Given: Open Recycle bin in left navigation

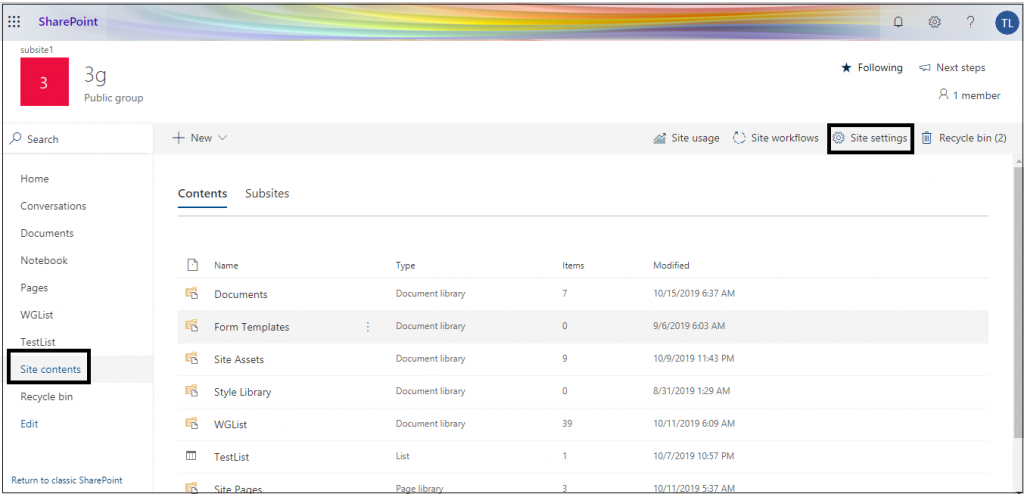Looking at the screenshot, I should [x=46, y=397].
